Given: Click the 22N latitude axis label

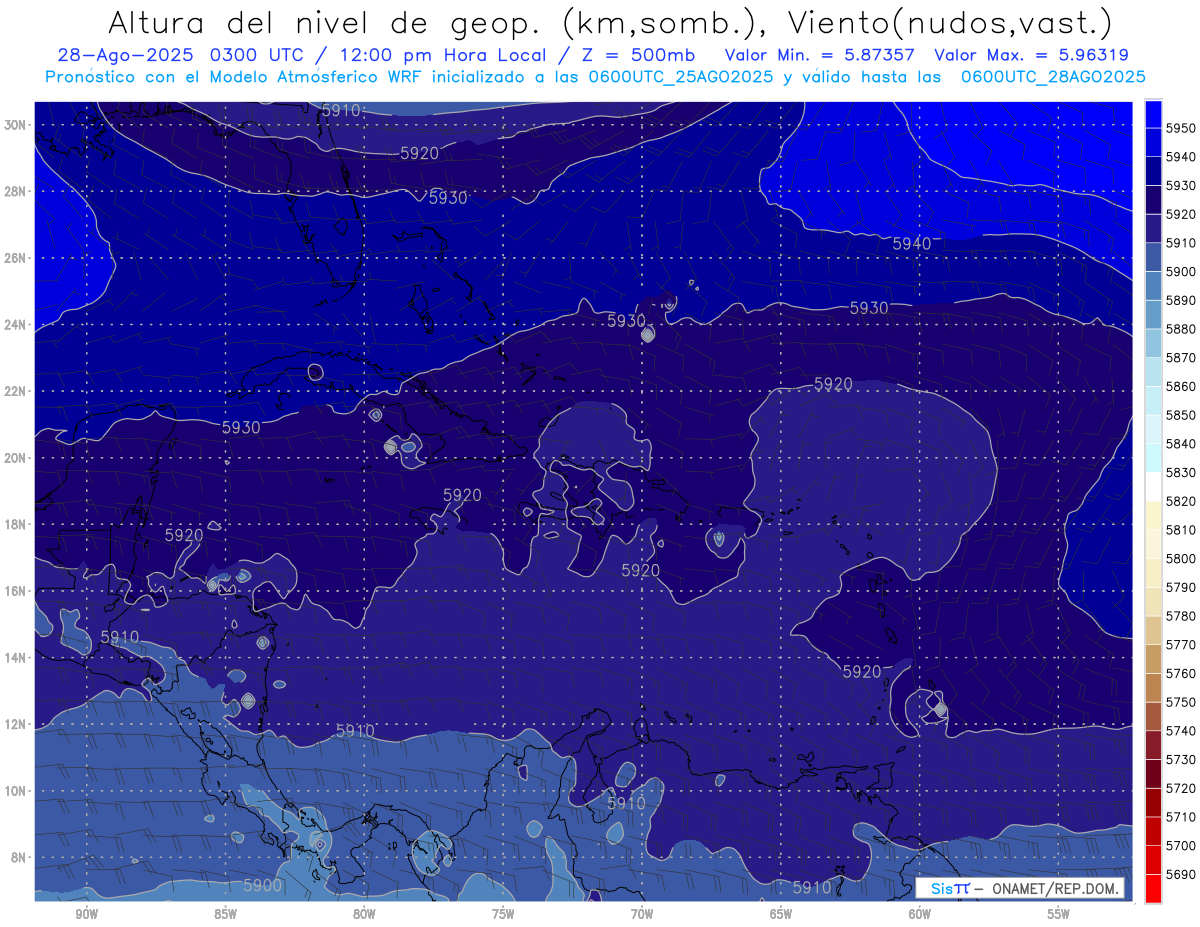Looking at the screenshot, I should pyautogui.click(x=15, y=391).
